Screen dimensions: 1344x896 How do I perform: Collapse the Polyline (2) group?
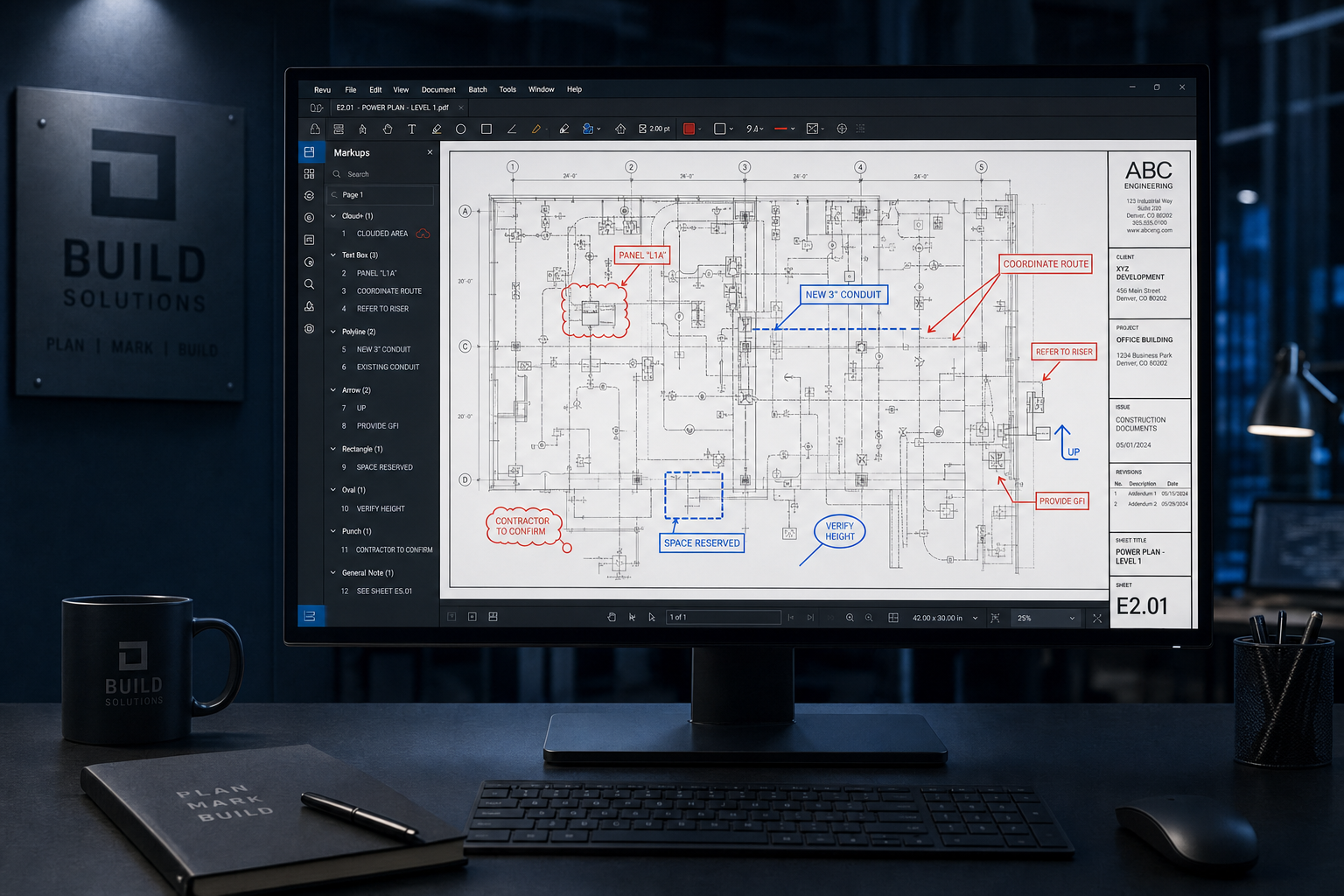[x=333, y=332]
